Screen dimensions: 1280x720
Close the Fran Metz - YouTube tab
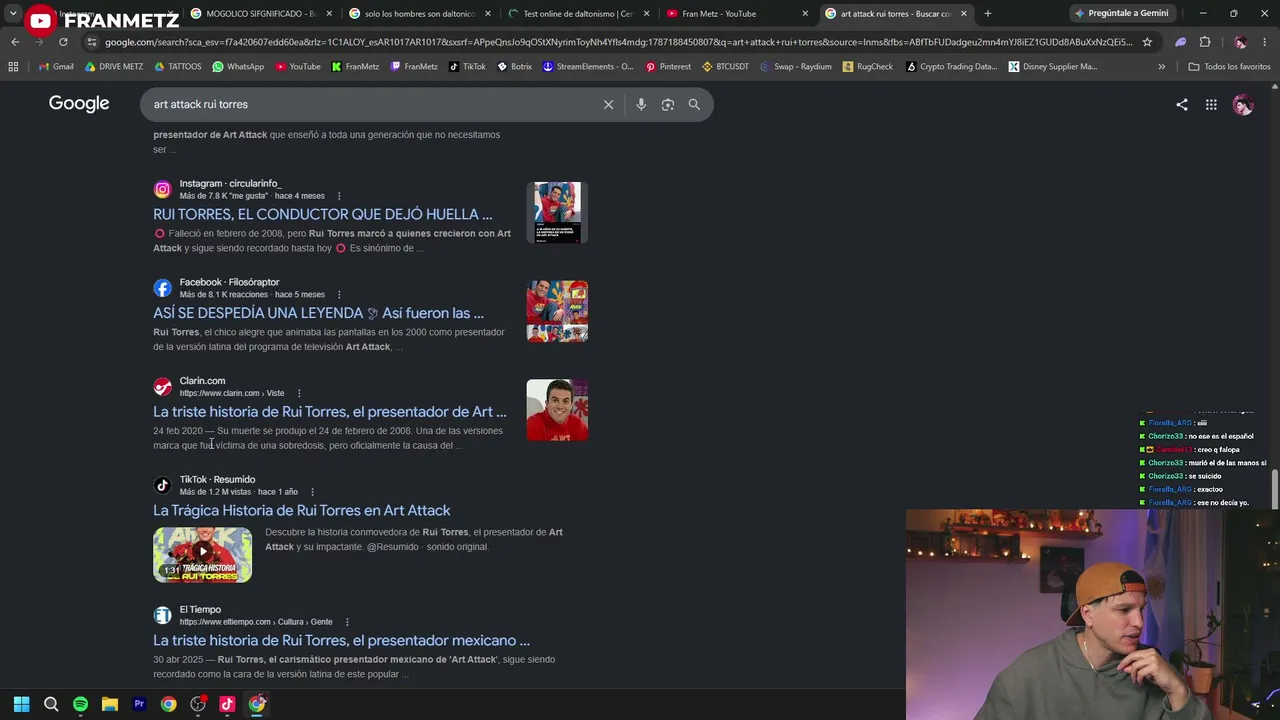[805, 14]
